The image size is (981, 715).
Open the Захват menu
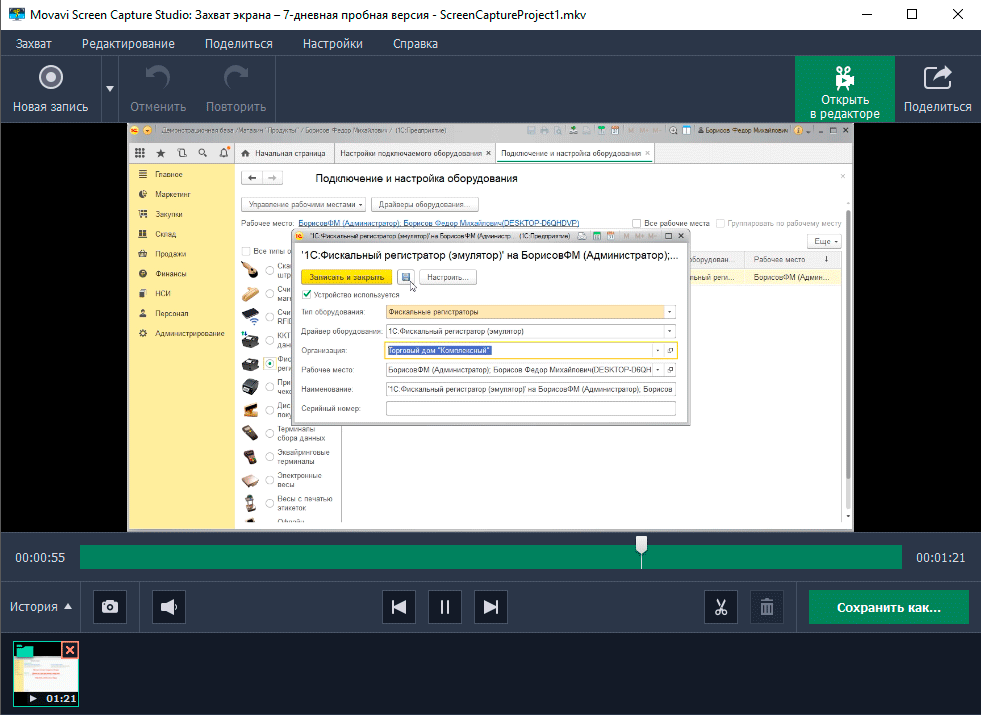[33, 43]
